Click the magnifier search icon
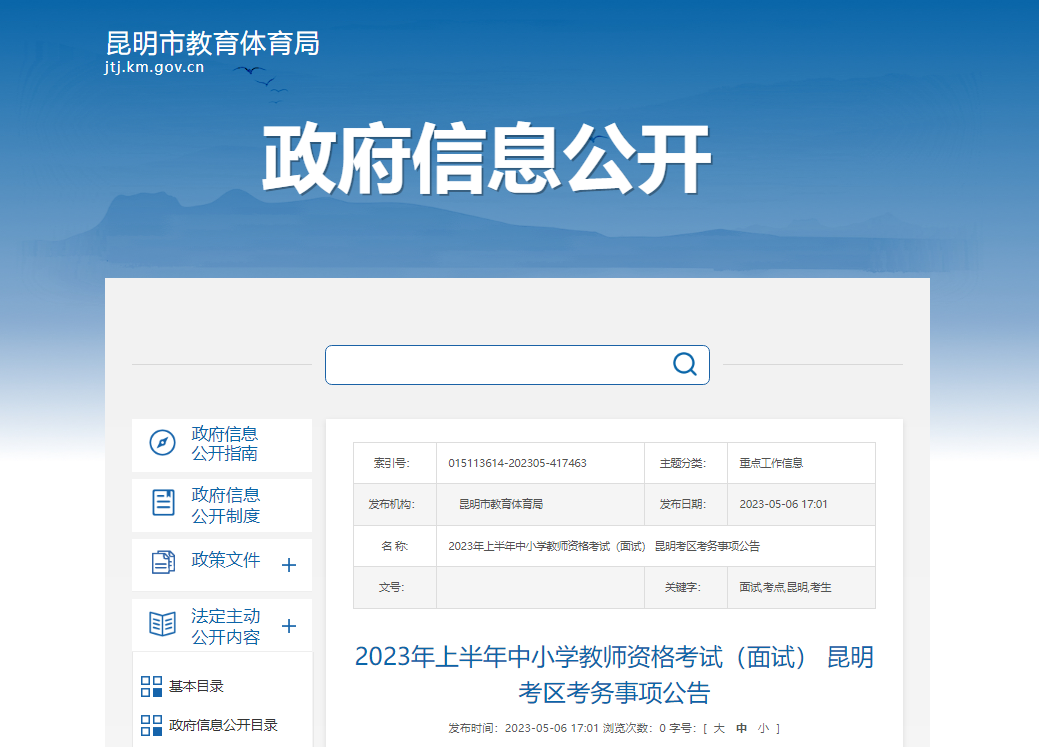 pos(685,364)
